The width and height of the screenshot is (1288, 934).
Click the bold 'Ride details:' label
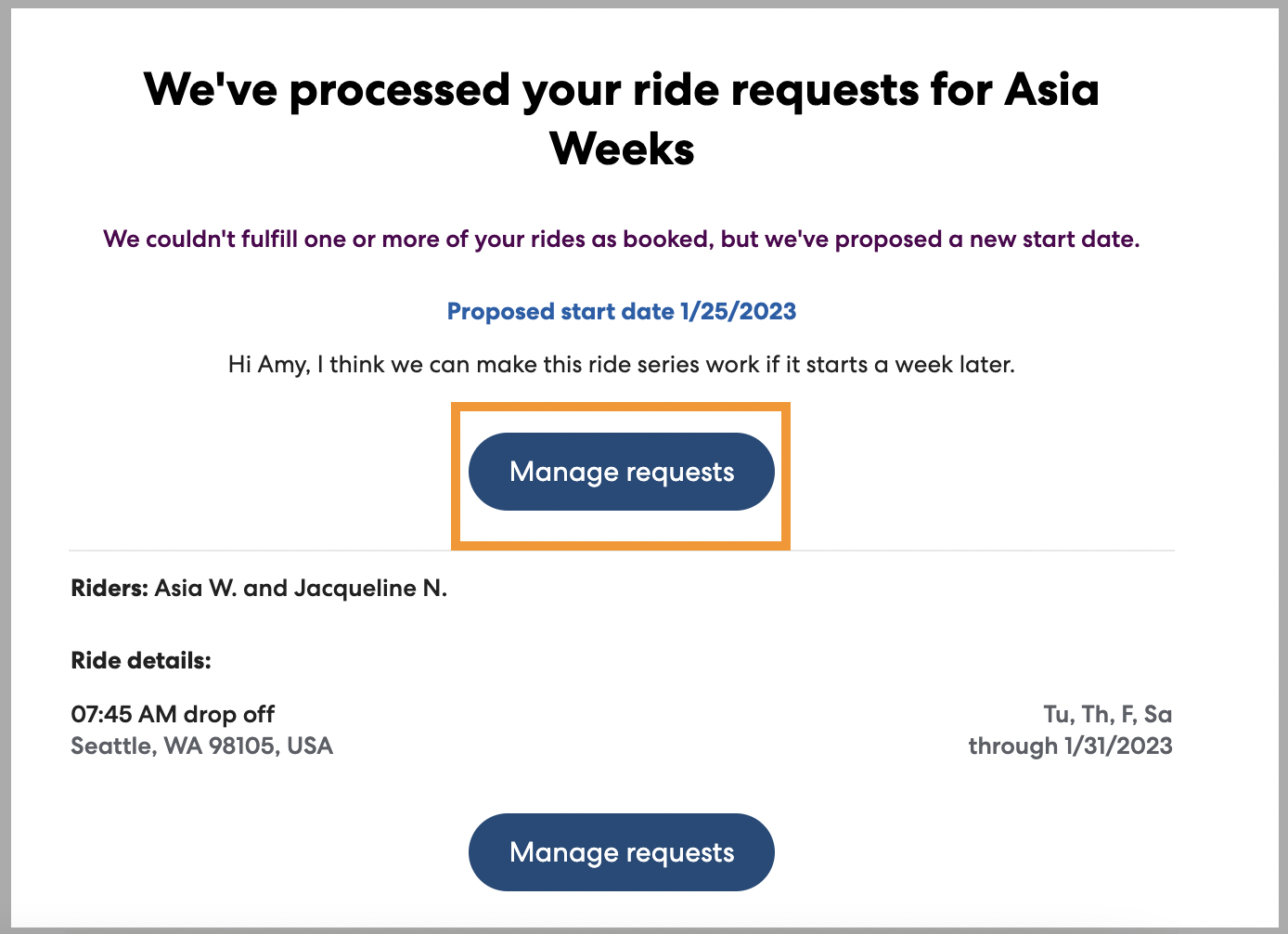[141, 661]
